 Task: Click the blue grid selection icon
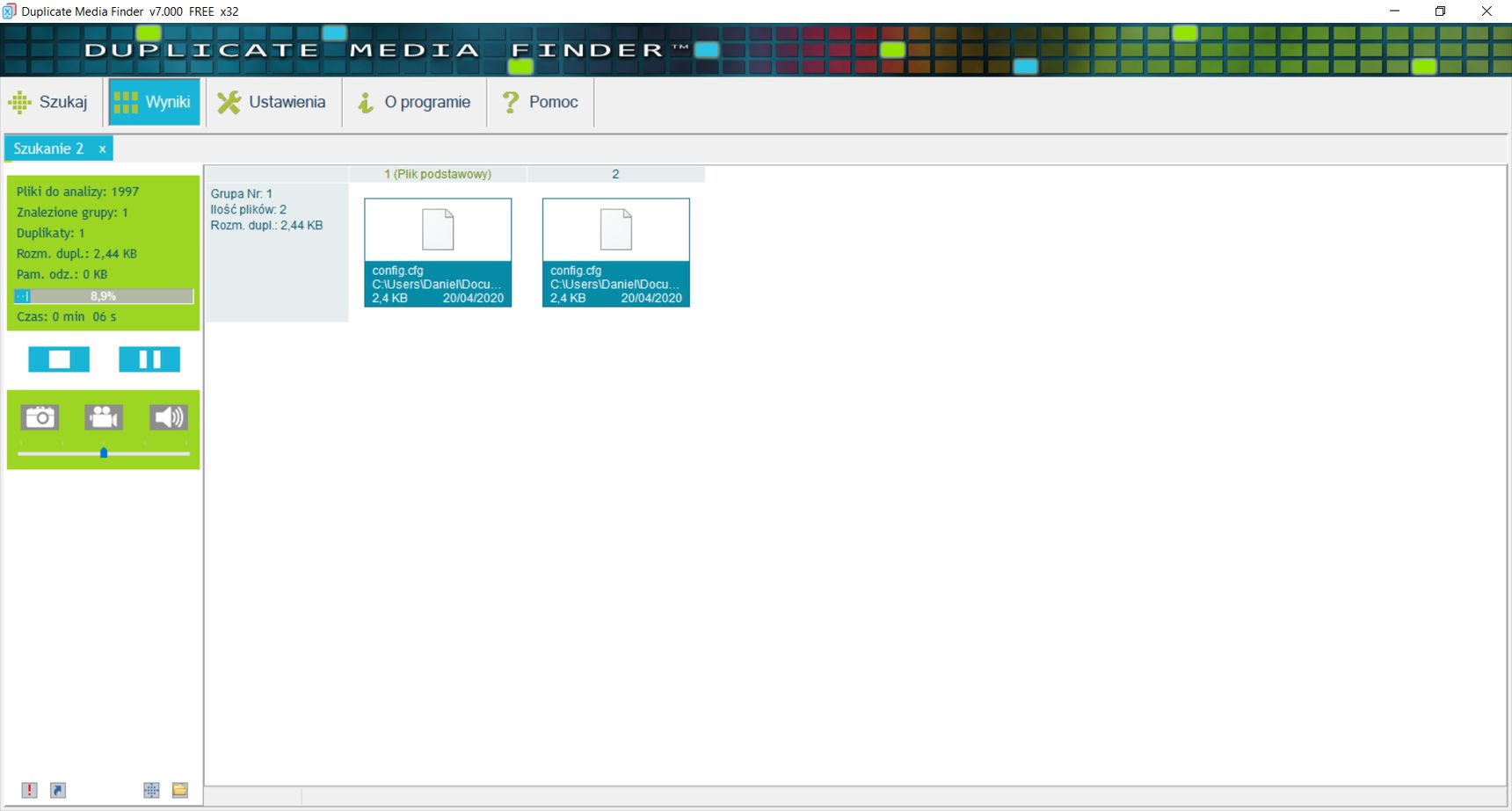coord(151,790)
